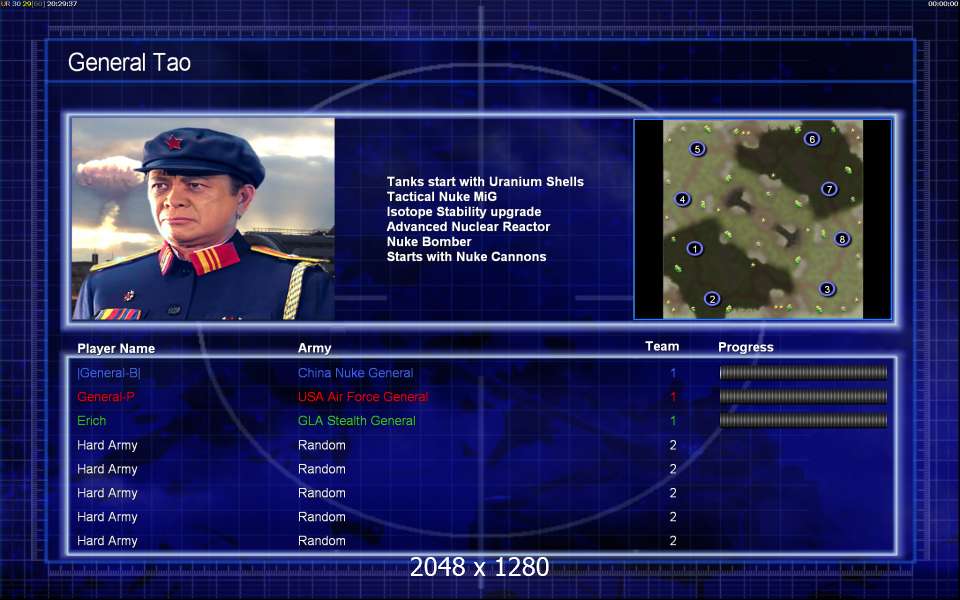This screenshot has height=600, width=960.
Task: Click the 'Tactical Nuke MiG' line
Action: [441, 197]
